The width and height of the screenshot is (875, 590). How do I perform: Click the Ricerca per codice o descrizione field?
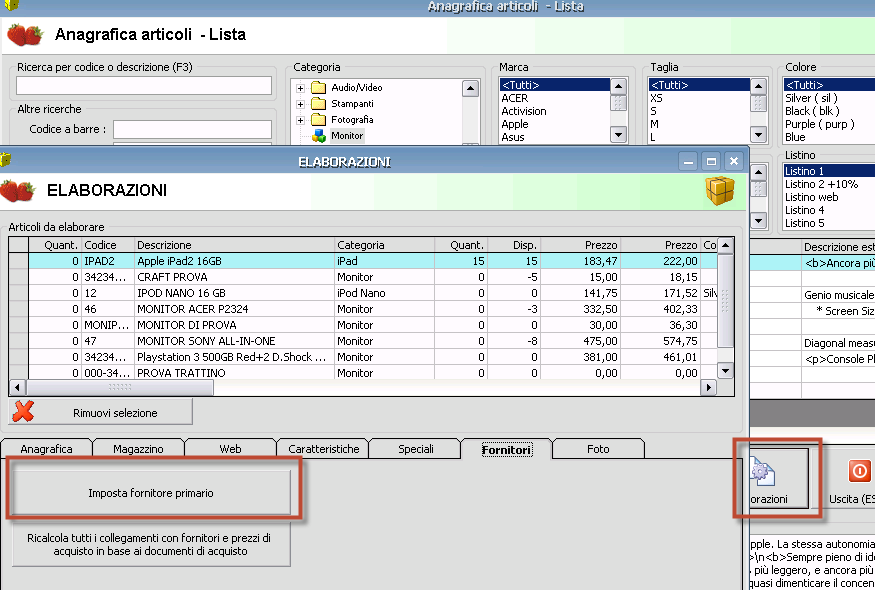pos(144,86)
